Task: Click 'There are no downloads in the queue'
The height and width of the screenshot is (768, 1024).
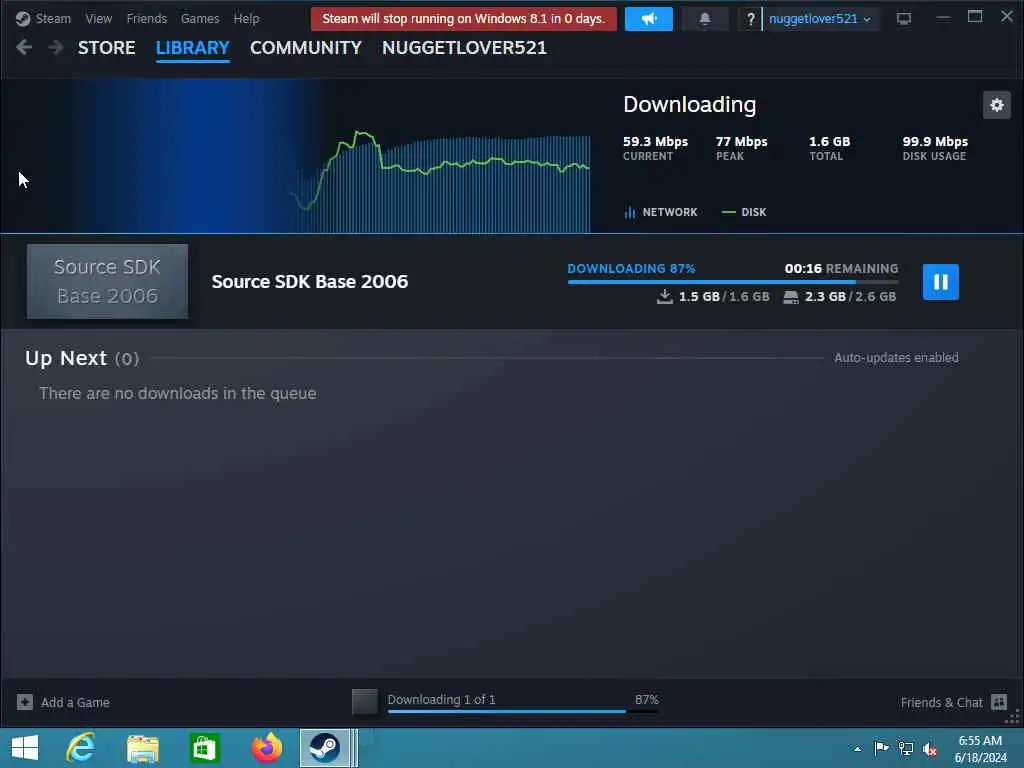Action: pos(178,393)
